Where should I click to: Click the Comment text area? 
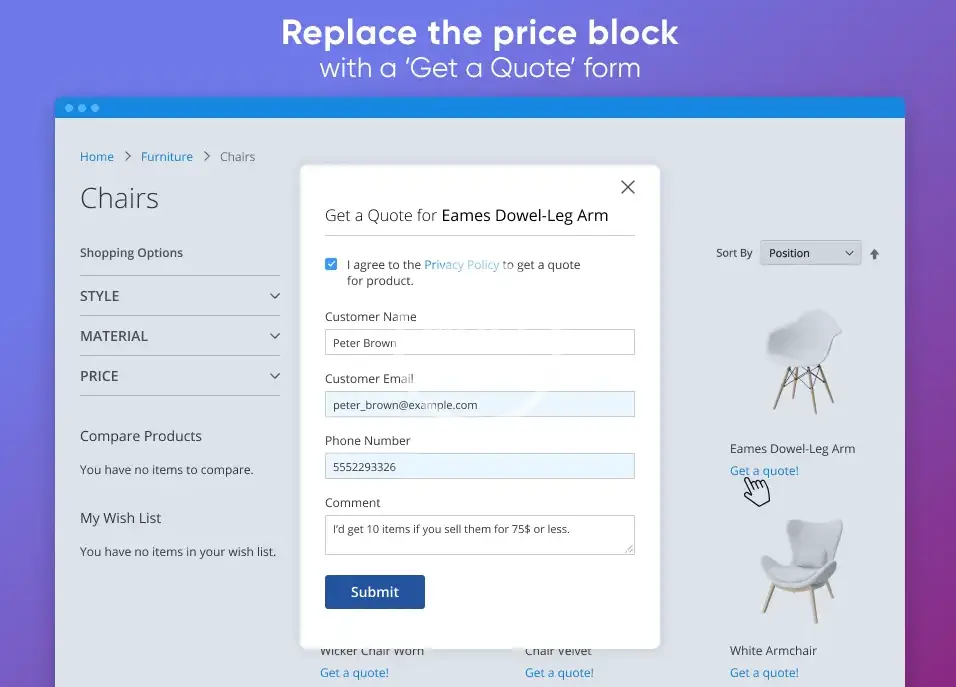click(479, 534)
